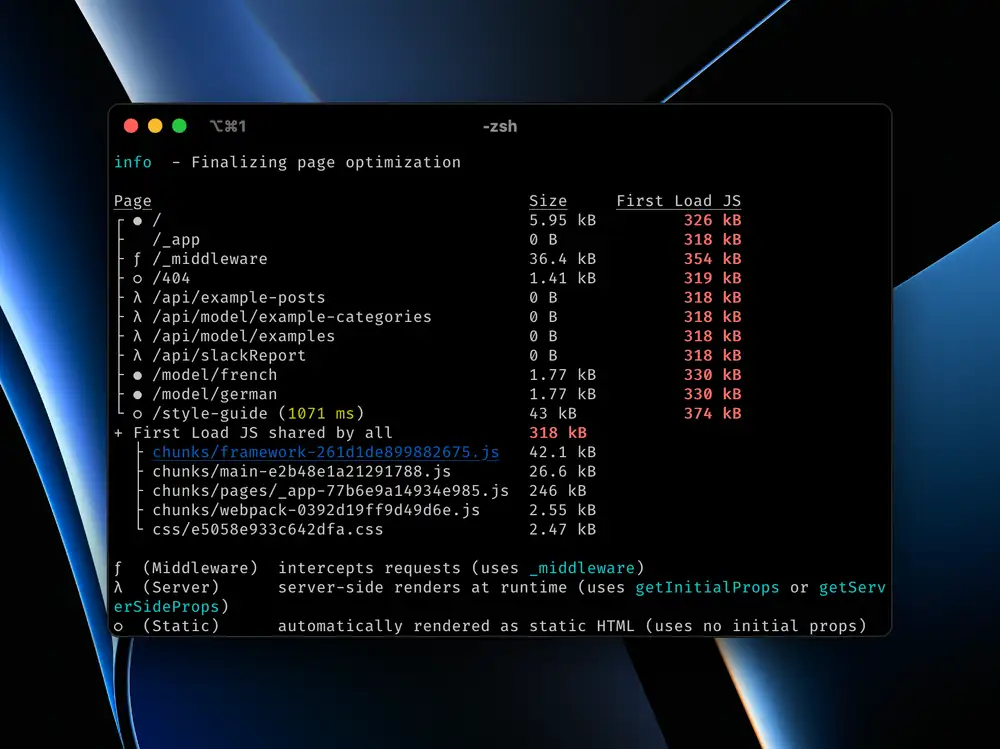This screenshot has height=749, width=1000.
Task: Click the red "374 kB" value
Action: click(x=712, y=413)
